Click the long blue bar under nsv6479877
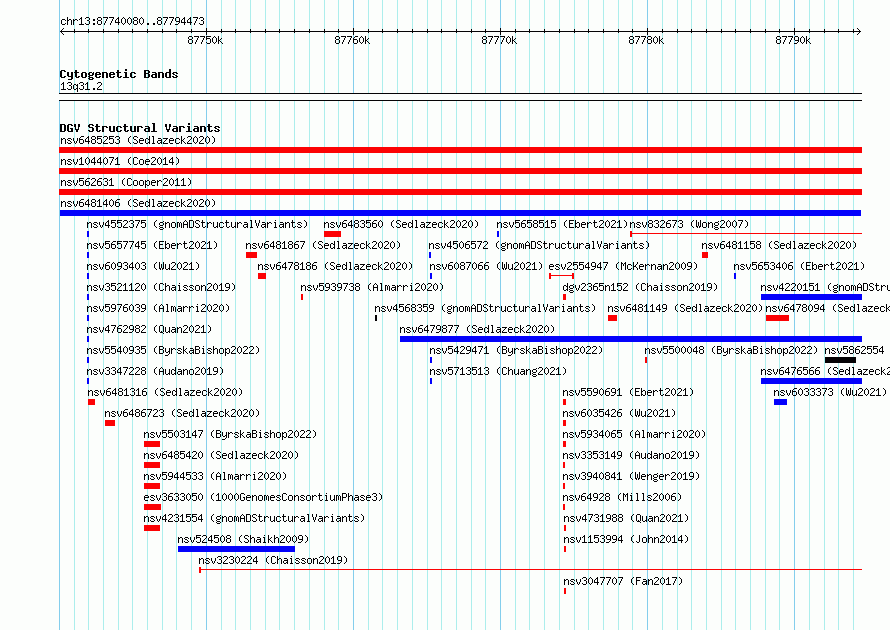The width and height of the screenshot is (890, 630). [631, 339]
